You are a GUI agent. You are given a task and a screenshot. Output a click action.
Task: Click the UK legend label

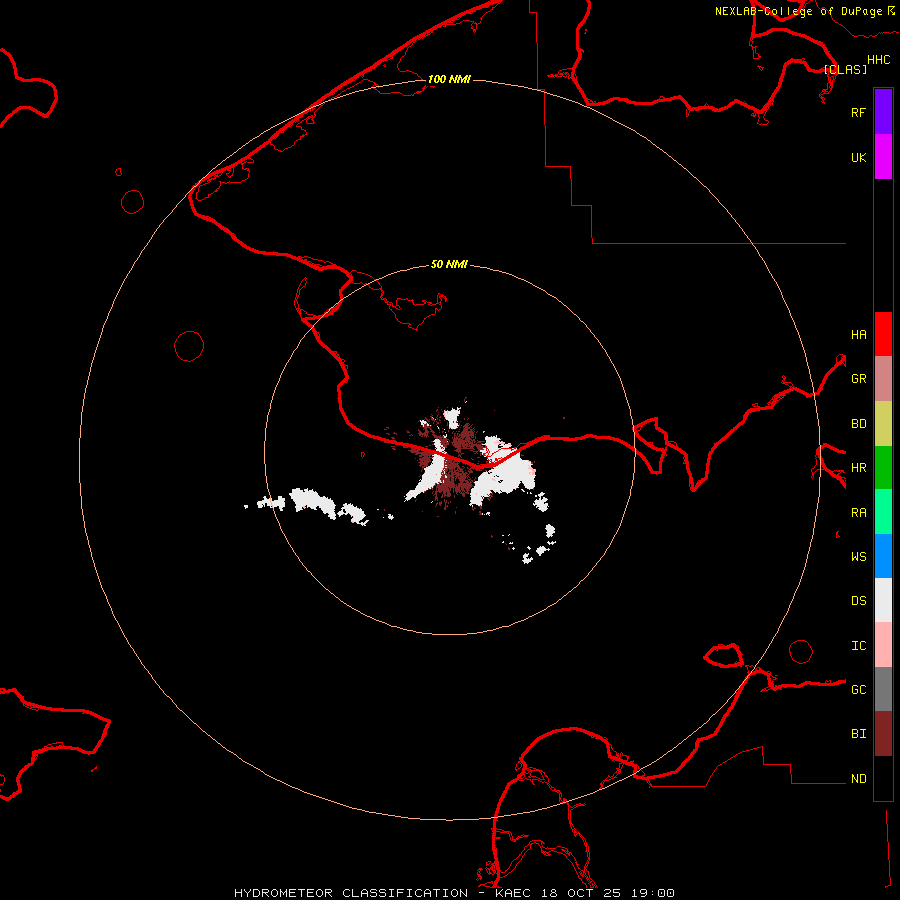click(858, 157)
